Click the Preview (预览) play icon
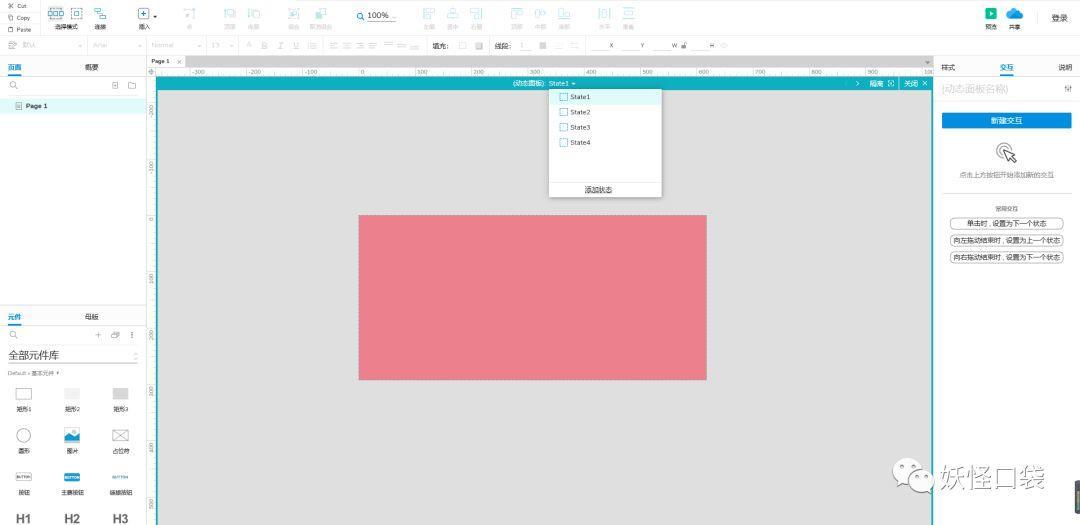Viewport: 1080px width, 525px height. pos(990,14)
